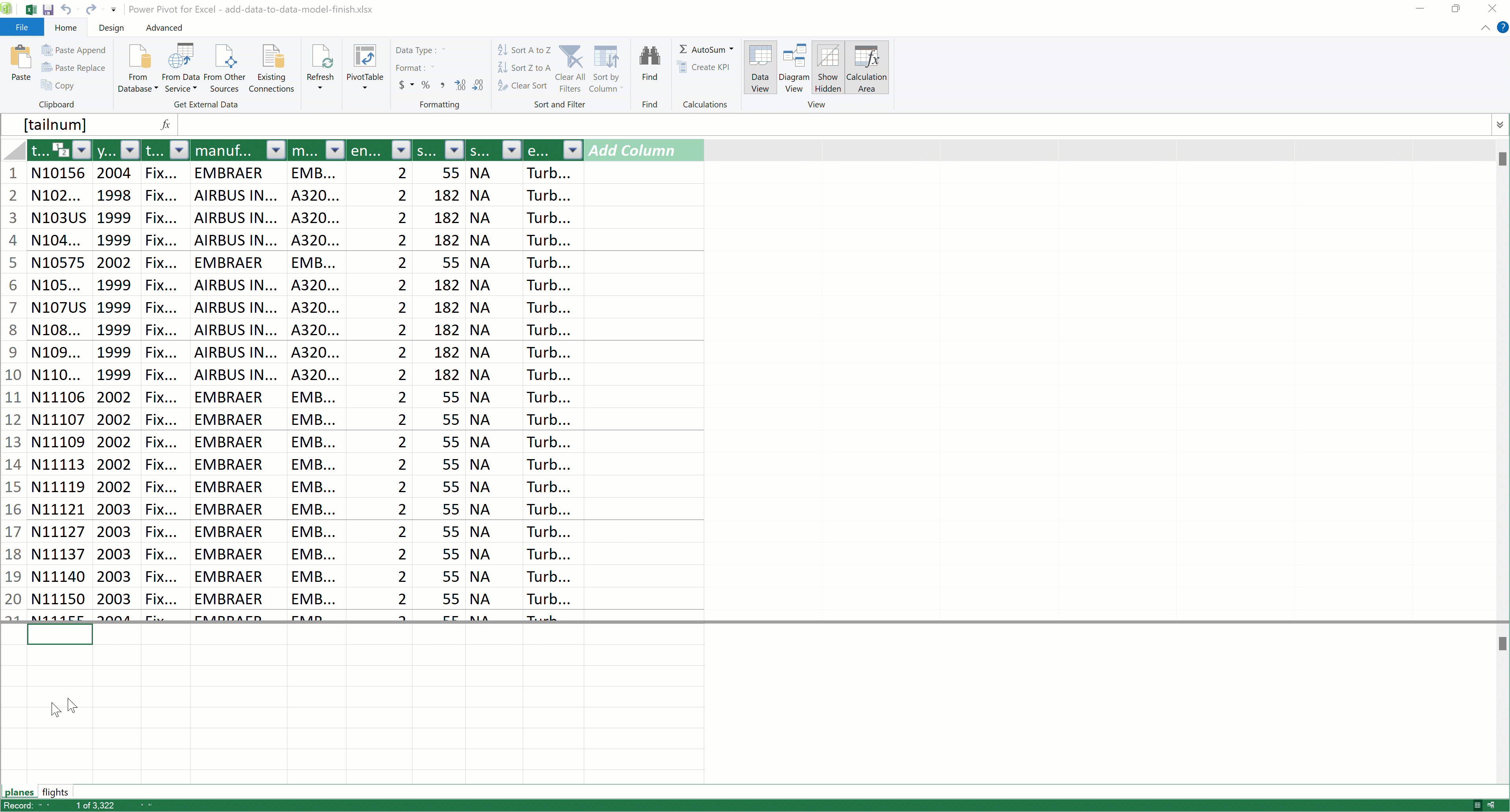Click Sort A to Z
Viewport: 1510px width, 812px height.
(524, 50)
